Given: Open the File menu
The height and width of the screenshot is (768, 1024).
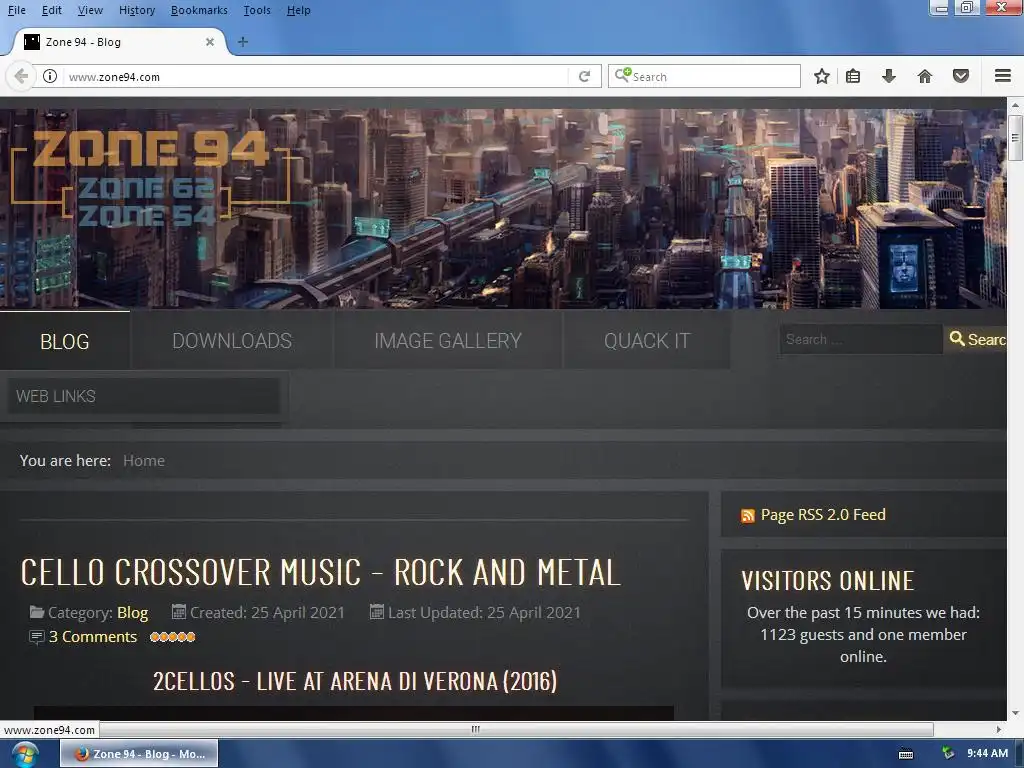Looking at the screenshot, I should tap(17, 10).
